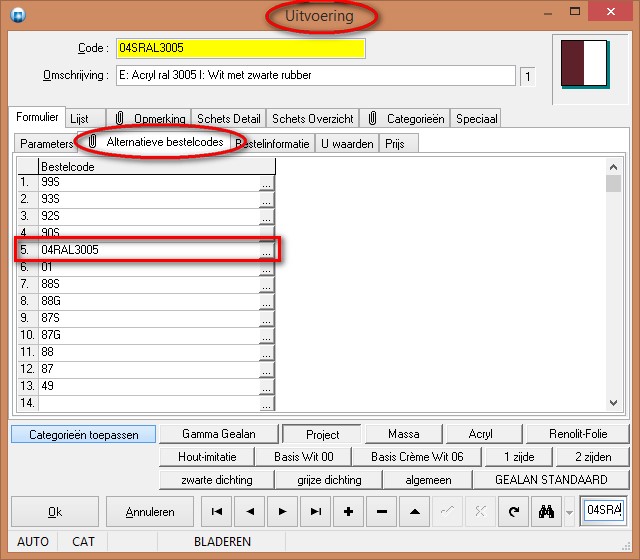The image size is (640, 560).
Task: Click Categorieën toepassen button
Action: pyautogui.click(x=83, y=434)
